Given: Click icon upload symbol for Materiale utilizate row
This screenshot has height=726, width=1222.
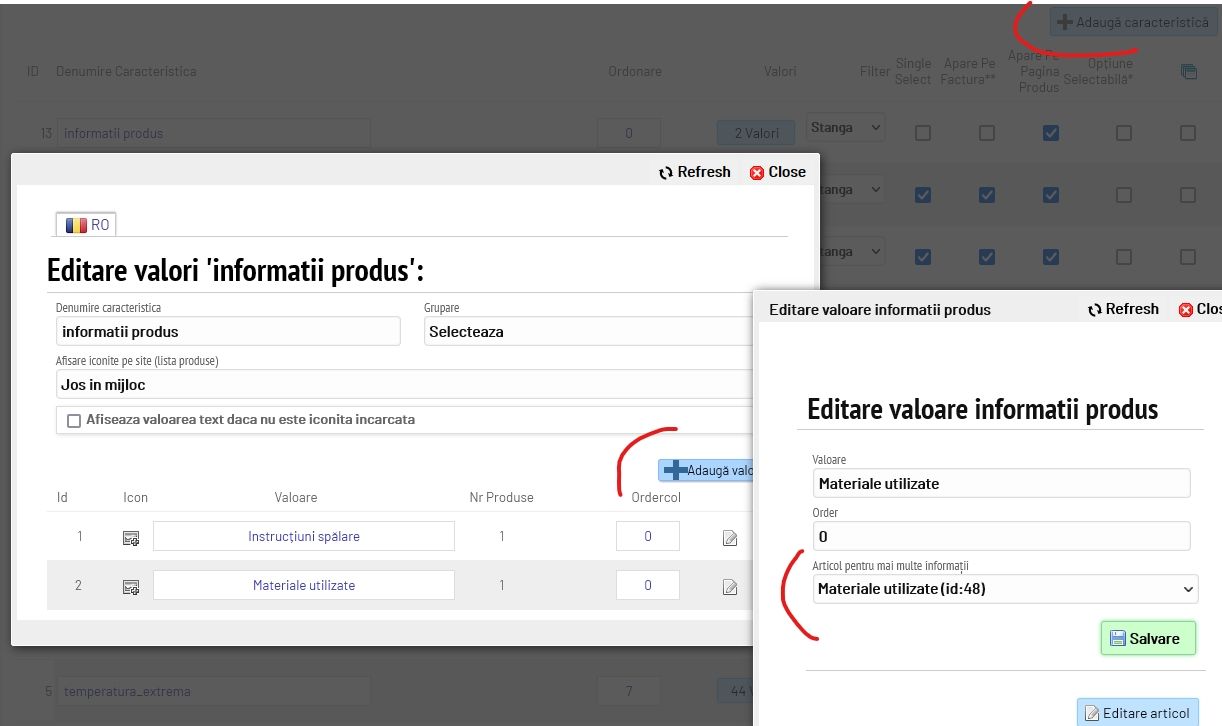Looking at the screenshot, I should [131, 587].
